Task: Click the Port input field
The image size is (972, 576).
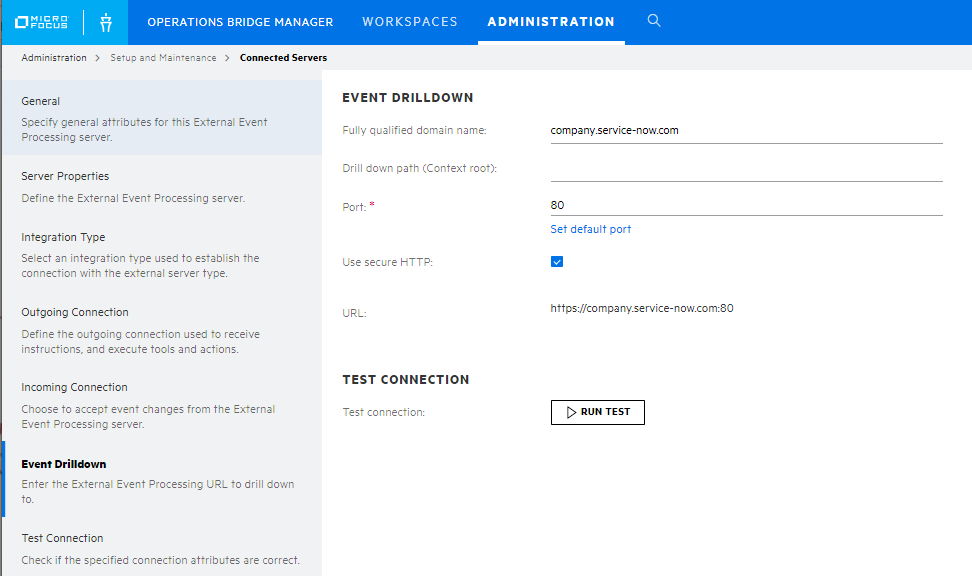Action: [x=746, y=205]
